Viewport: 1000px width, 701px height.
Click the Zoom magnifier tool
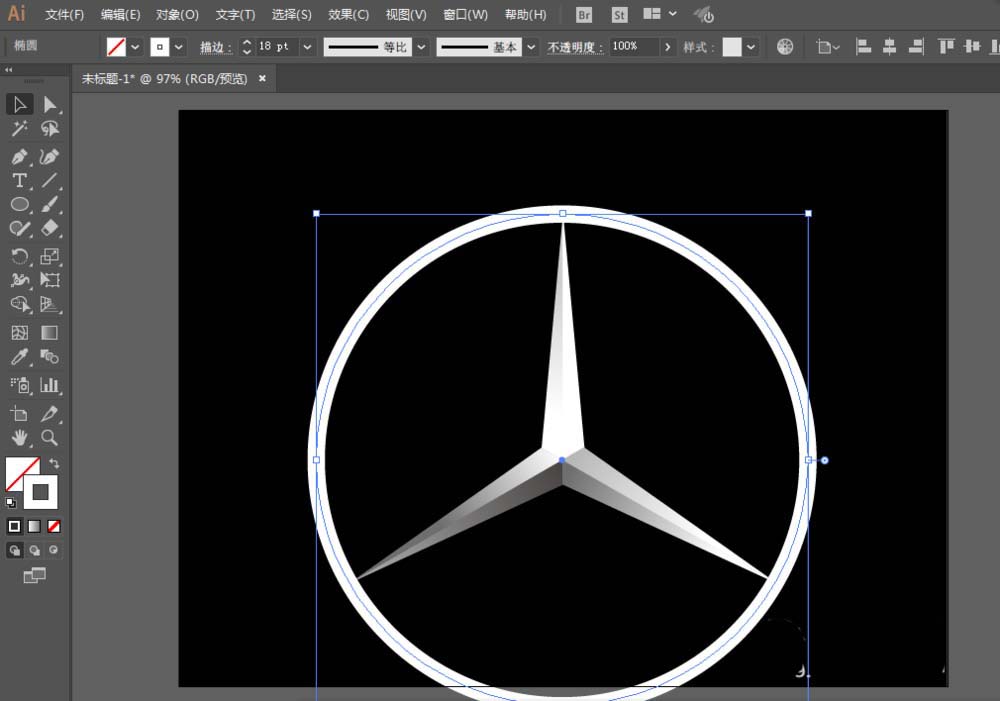pos(49,438)
